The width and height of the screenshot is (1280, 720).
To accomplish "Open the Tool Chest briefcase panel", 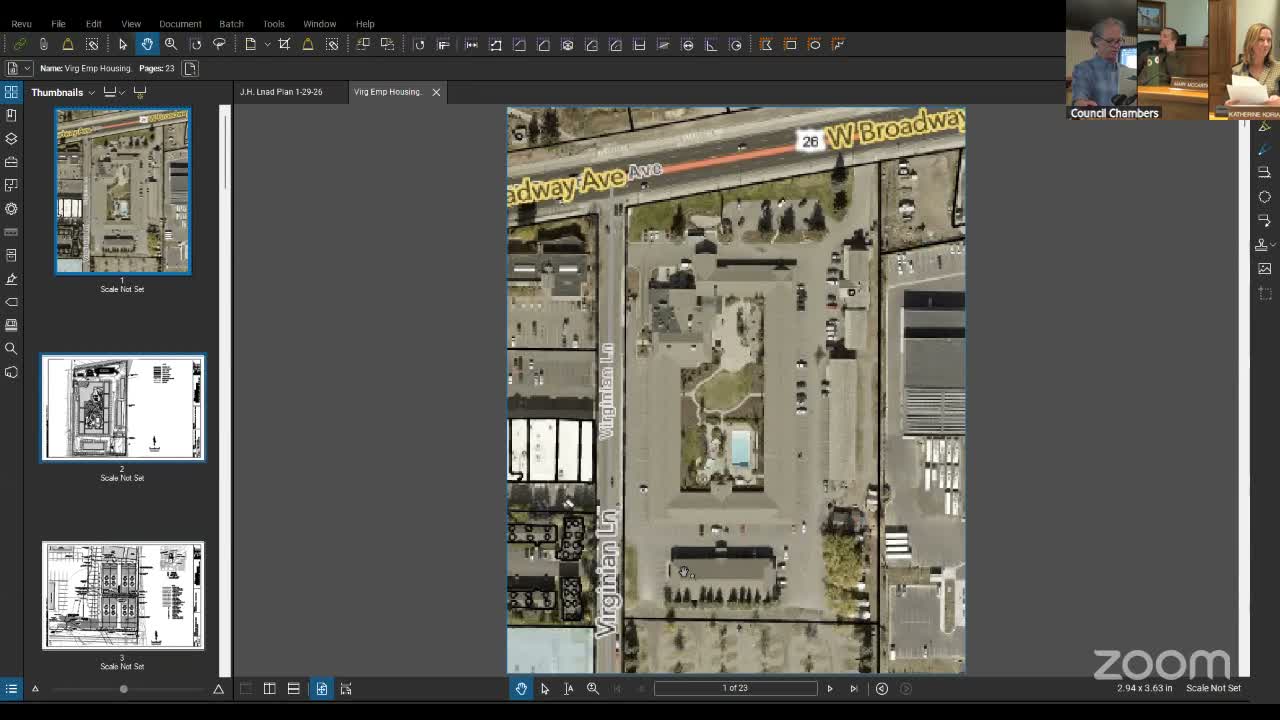I will (11, 162).
